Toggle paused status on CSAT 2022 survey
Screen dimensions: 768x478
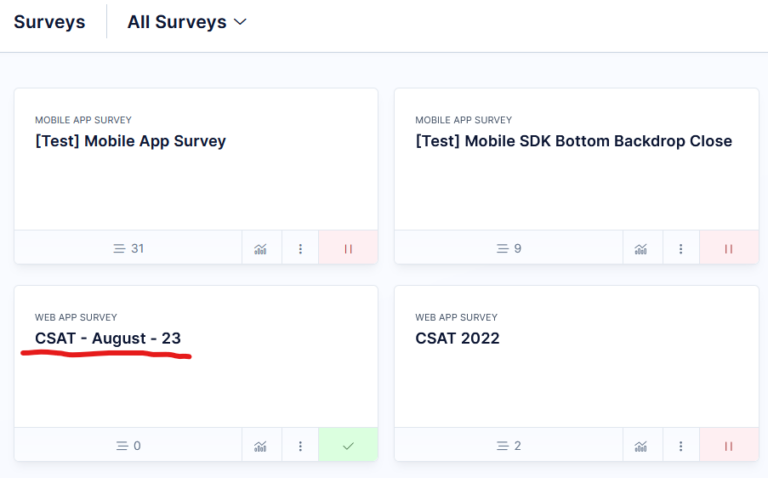pyautogui.click(x=729, y=445)
